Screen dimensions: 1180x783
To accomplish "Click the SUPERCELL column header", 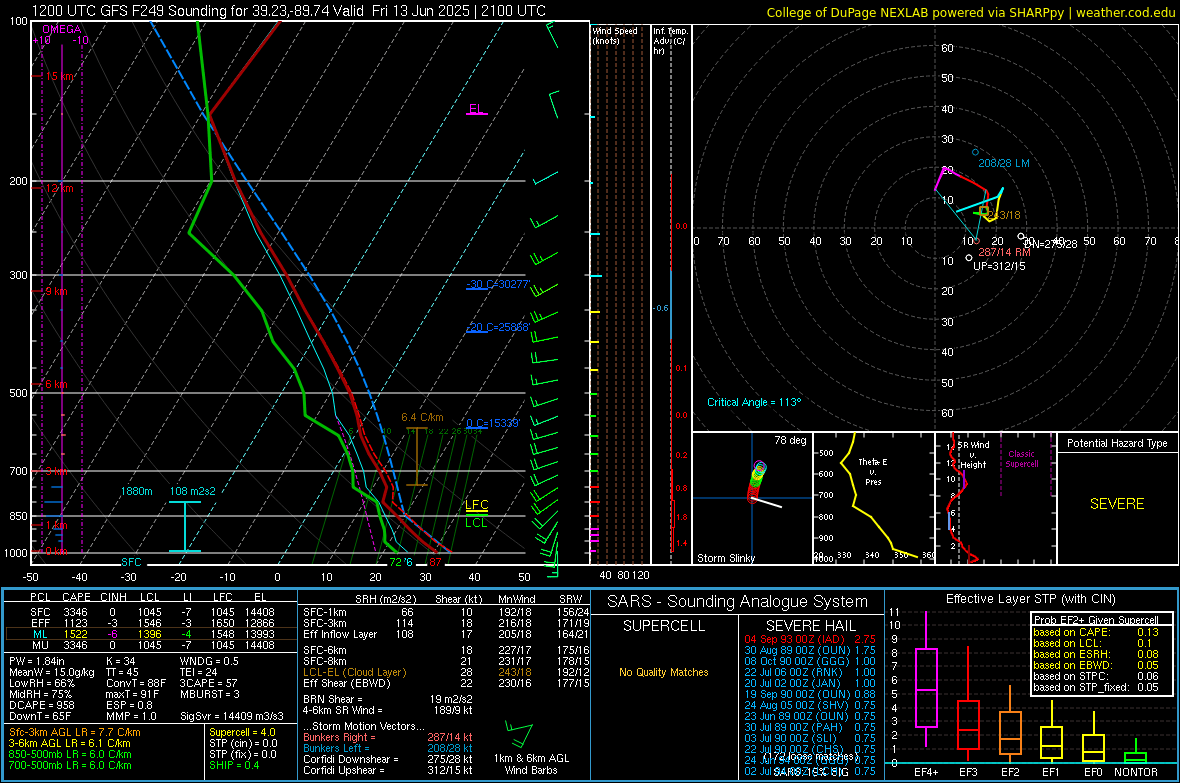I will [664, 626].
